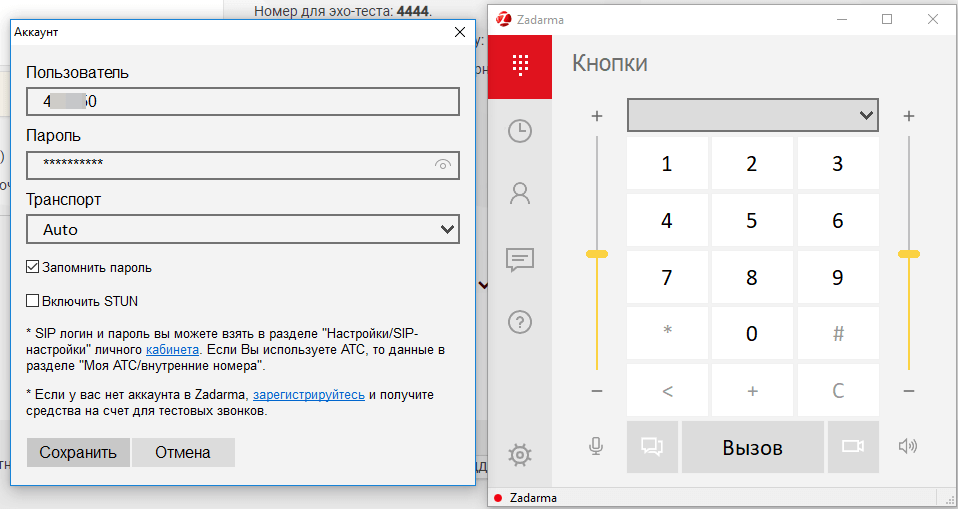Open the зарегистрируйтесь registration link
This screenshot has width=958, height=509.
(x=308, y=395)
